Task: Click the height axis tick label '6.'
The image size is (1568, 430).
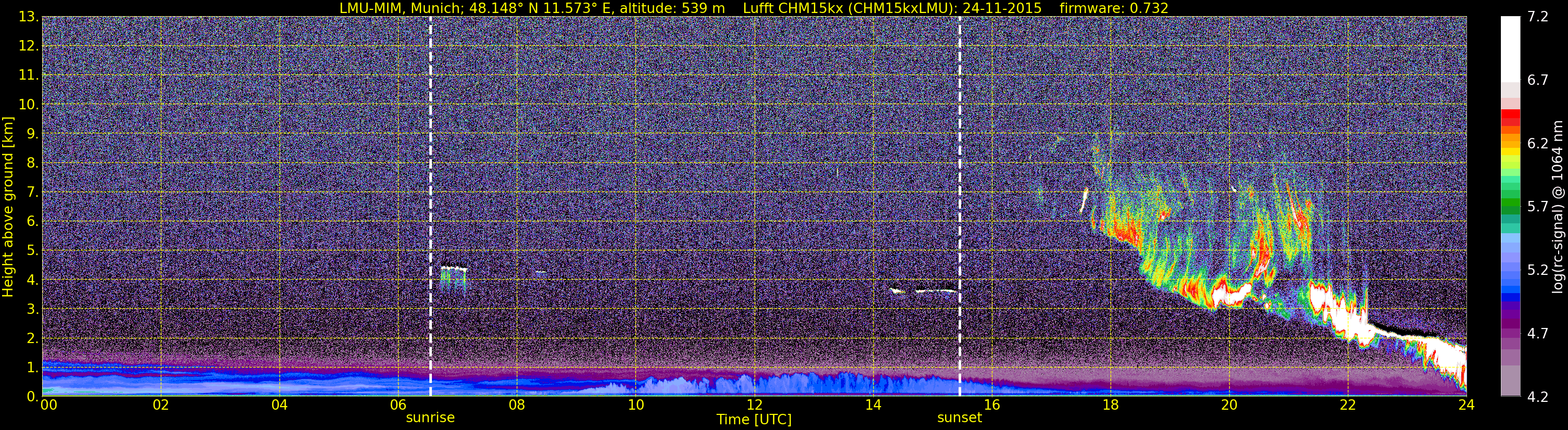Action: (x=32, y=221)
